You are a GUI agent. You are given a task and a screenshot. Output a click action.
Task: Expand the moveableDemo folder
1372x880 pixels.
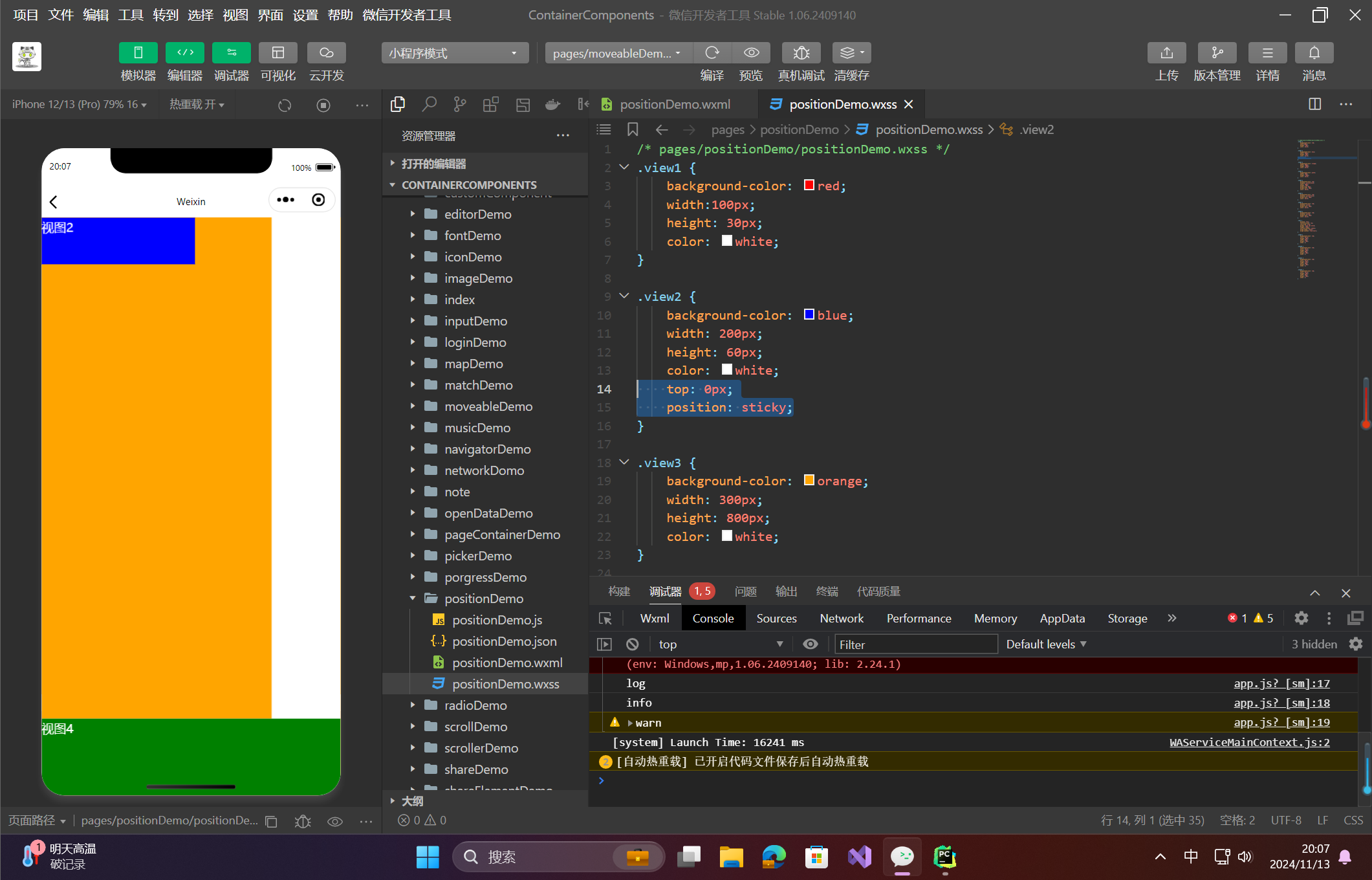click(x=488, y=406)
